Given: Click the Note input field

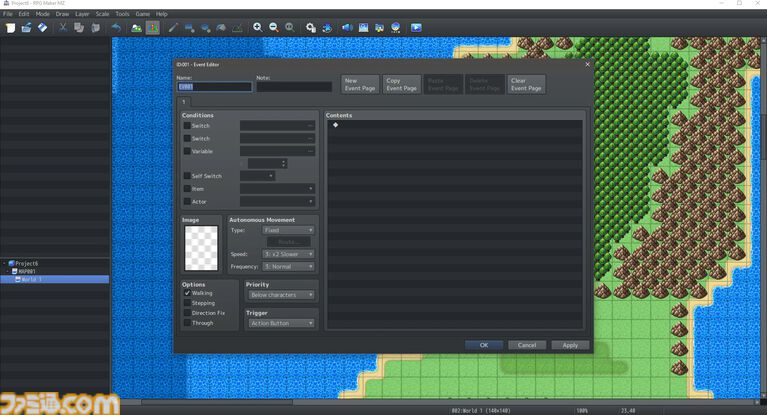Looking at the screenshot, I should (x=294, y=87).
